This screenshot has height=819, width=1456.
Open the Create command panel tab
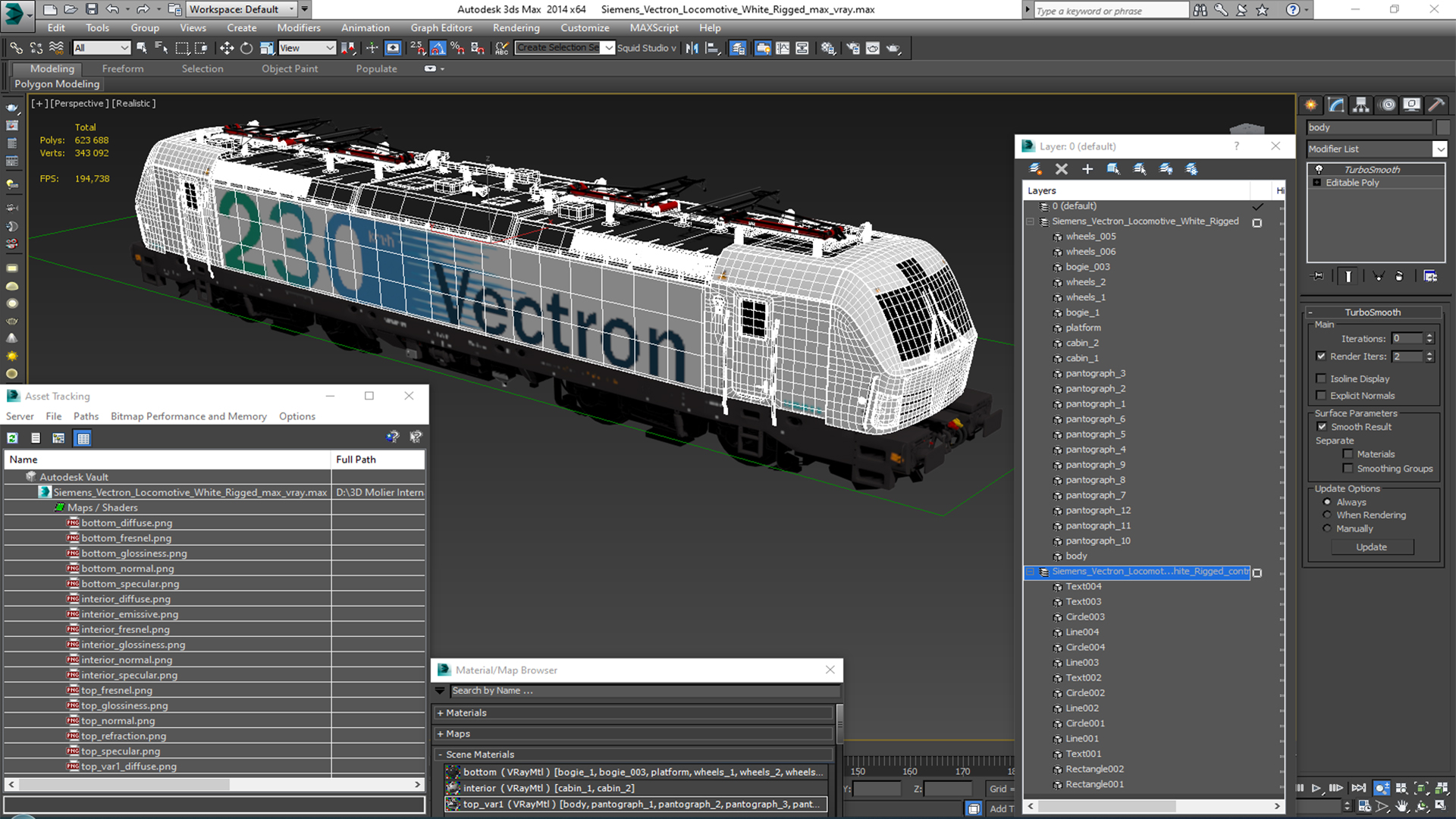1311,105
